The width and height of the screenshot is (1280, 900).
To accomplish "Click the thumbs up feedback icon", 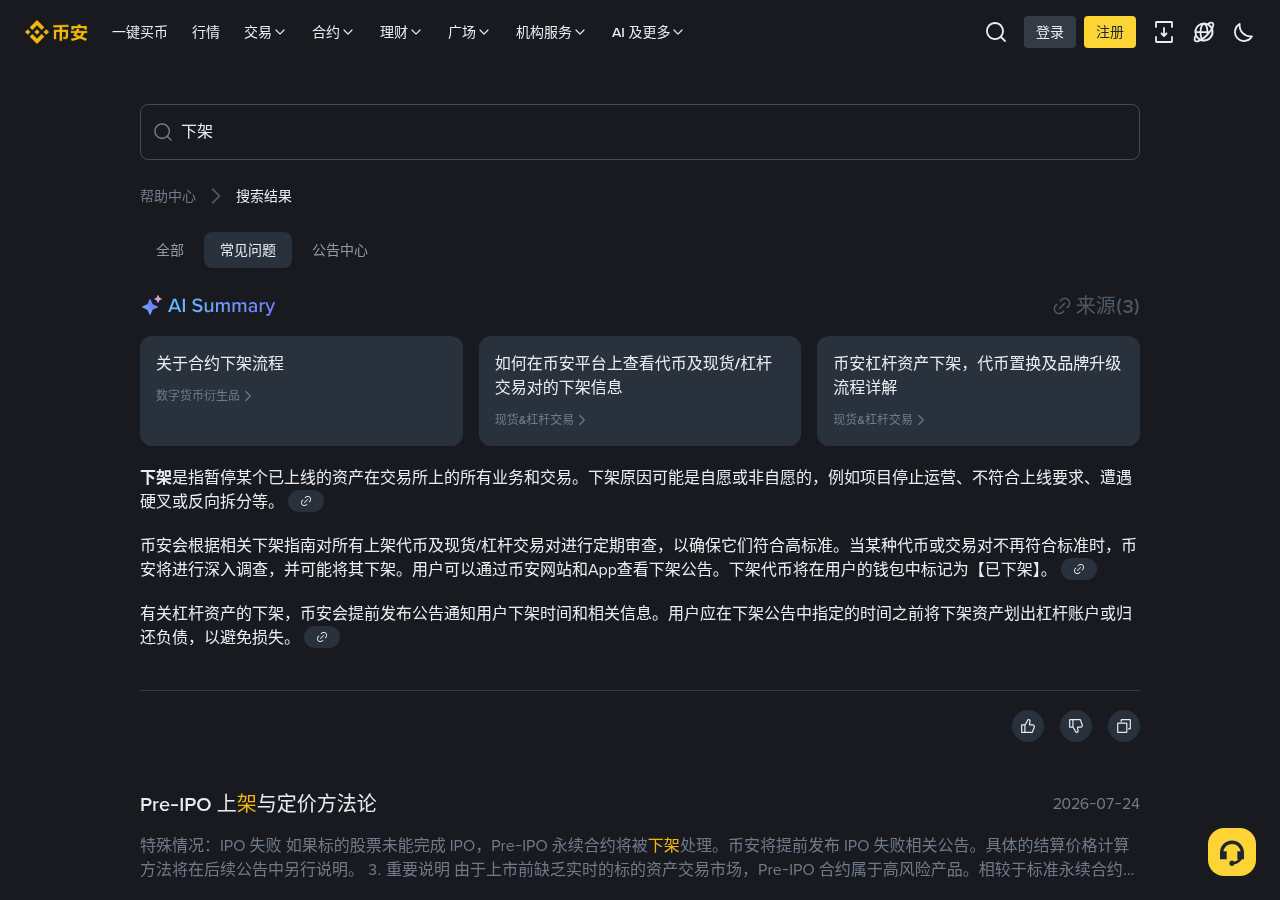I will coord(1028,726).
